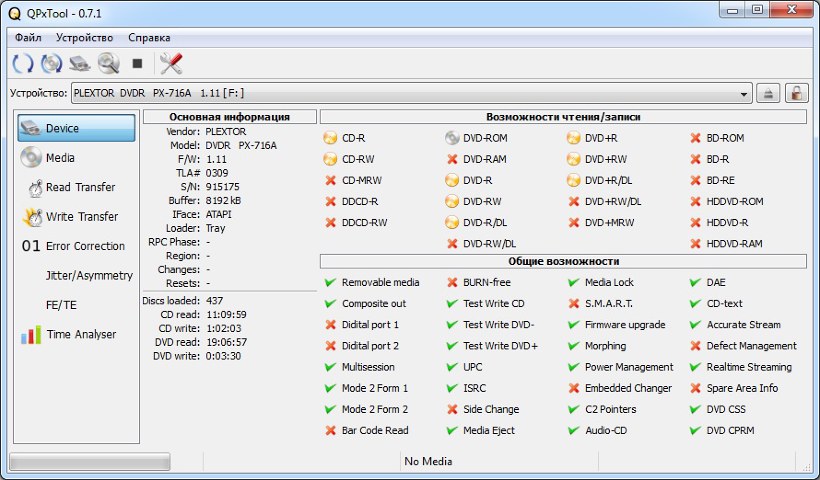Open the tools settings wrench icon
Screen dimensions: 820x480
tap(171, 63)
